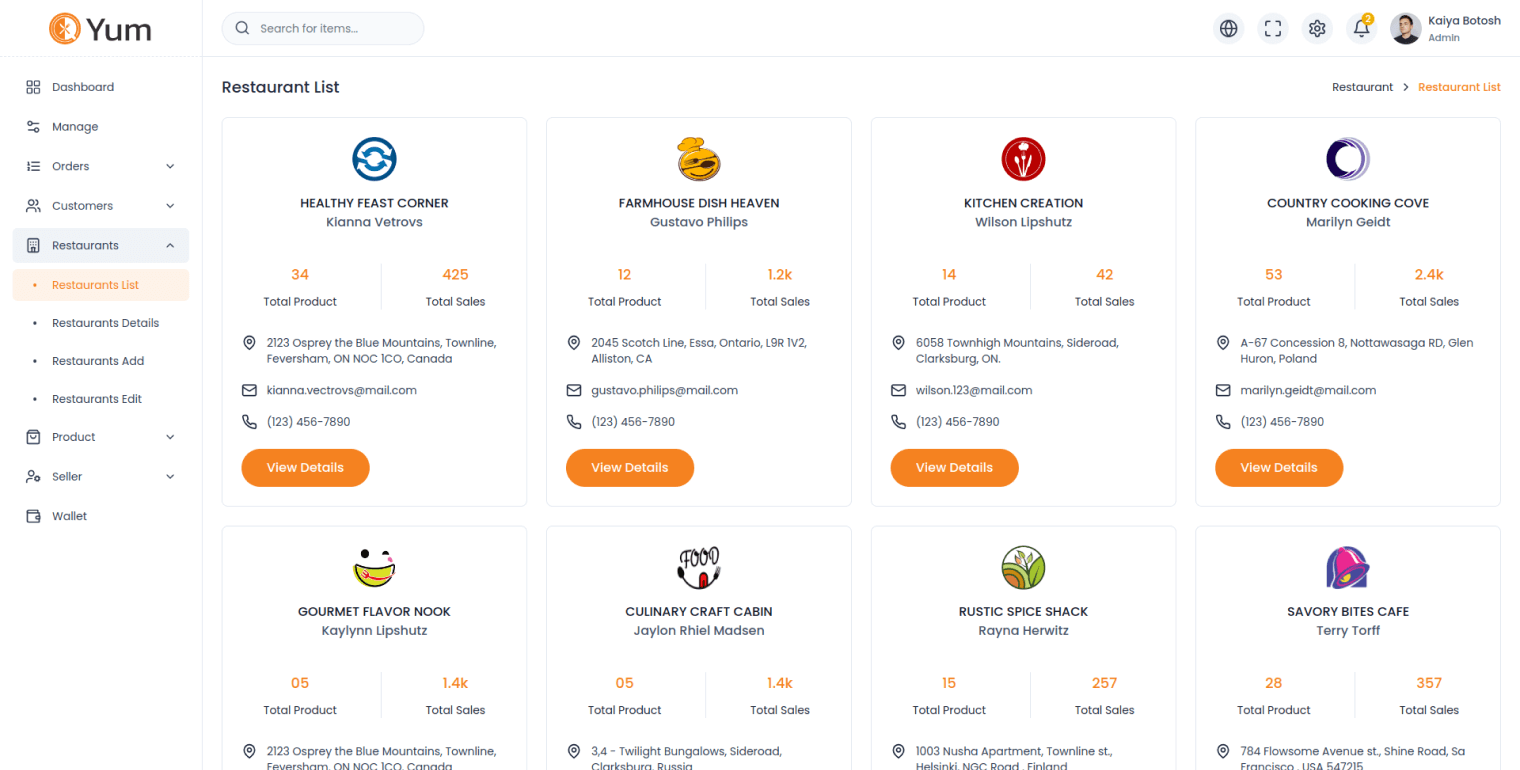
Task: Expand the Orders menu chevron
Action: point(170,166)
